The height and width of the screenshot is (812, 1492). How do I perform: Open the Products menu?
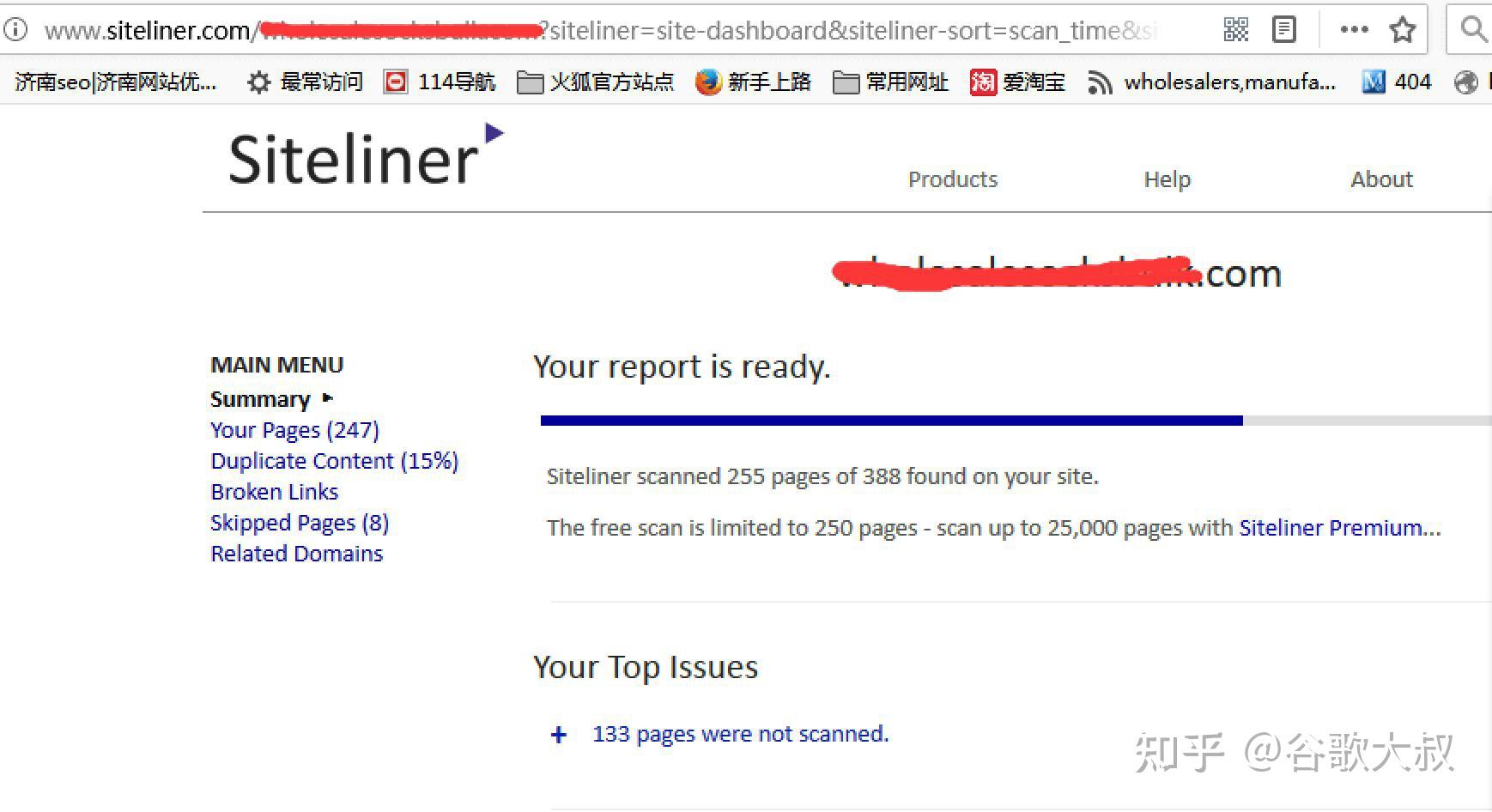click(953, 179)
